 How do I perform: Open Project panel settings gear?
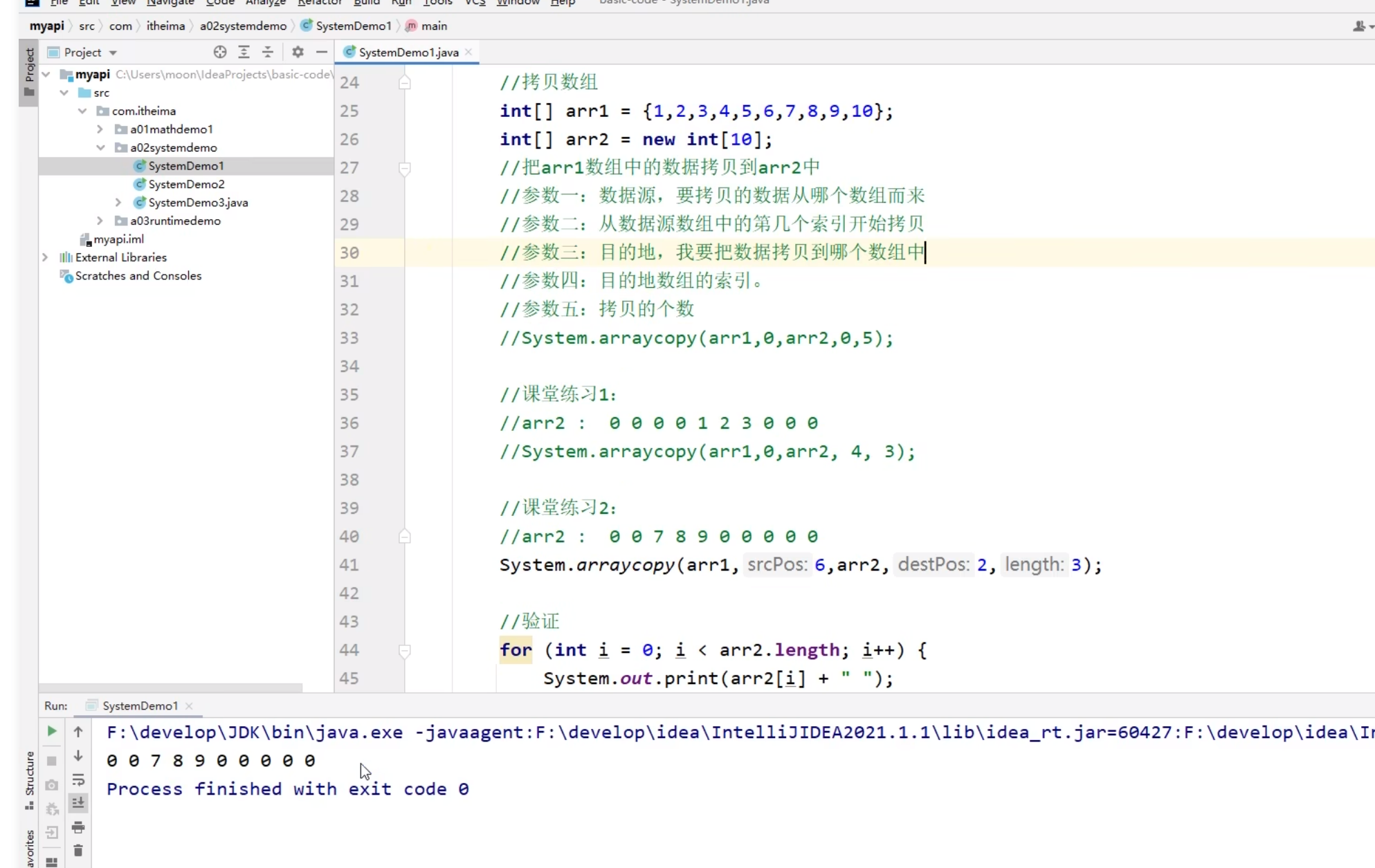[298, 52]
